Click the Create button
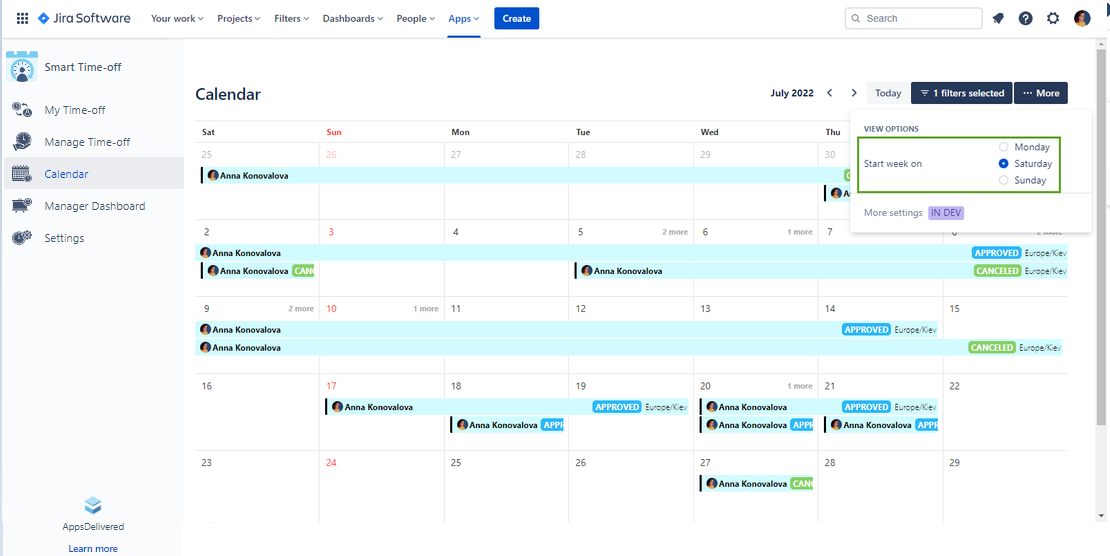The height and width of the screenshot is (556, 1110). tap(516, 18)
